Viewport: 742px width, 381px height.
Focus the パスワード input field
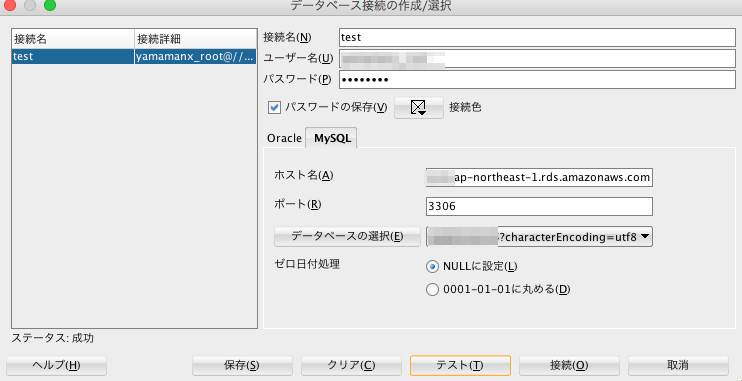[537, 80]
